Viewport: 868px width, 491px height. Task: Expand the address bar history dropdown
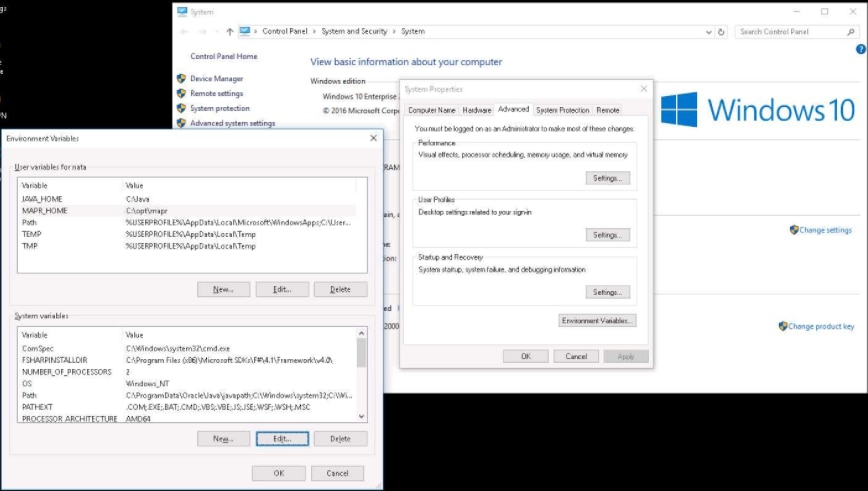(x=708, y=31)
